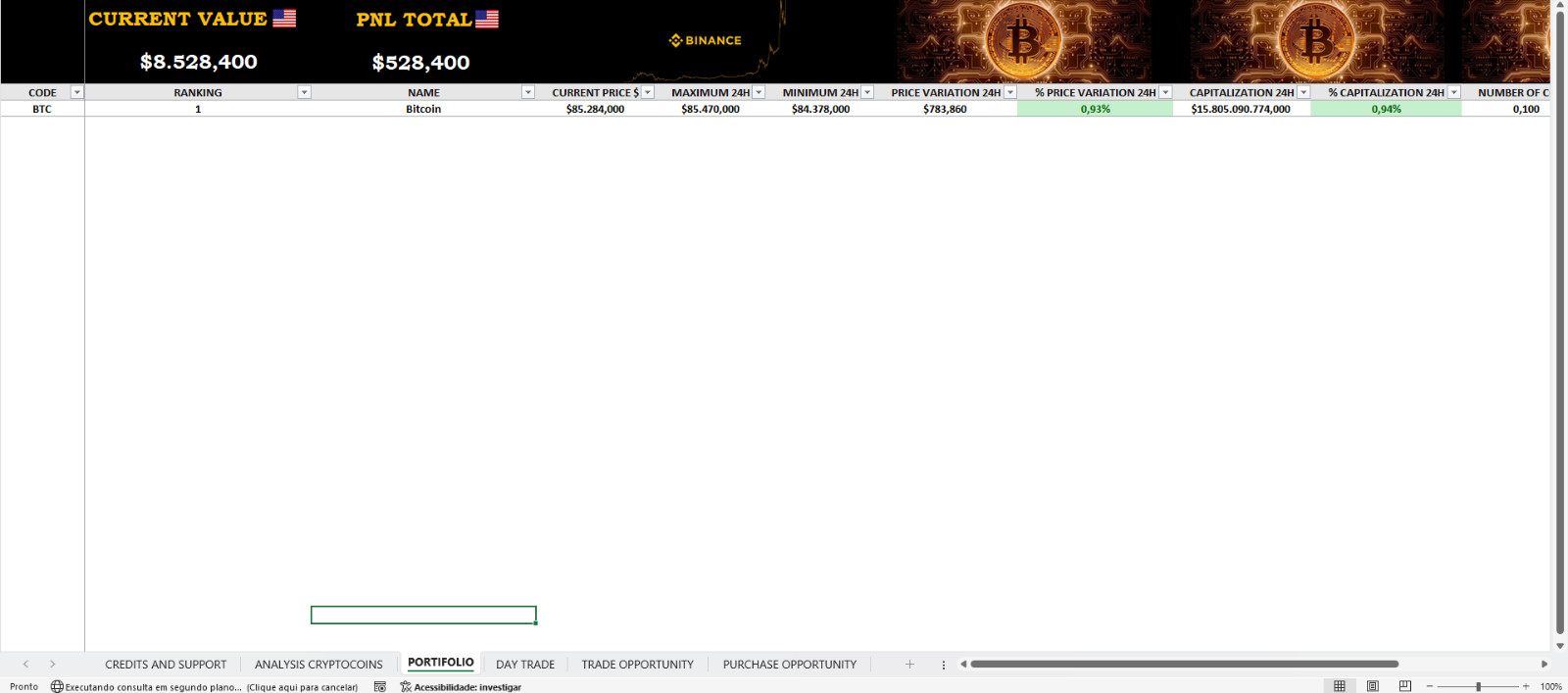1568x693 pixels.
Task: Click the horizontal scrollbar left arrow
Action: click(x=963, y=665)
